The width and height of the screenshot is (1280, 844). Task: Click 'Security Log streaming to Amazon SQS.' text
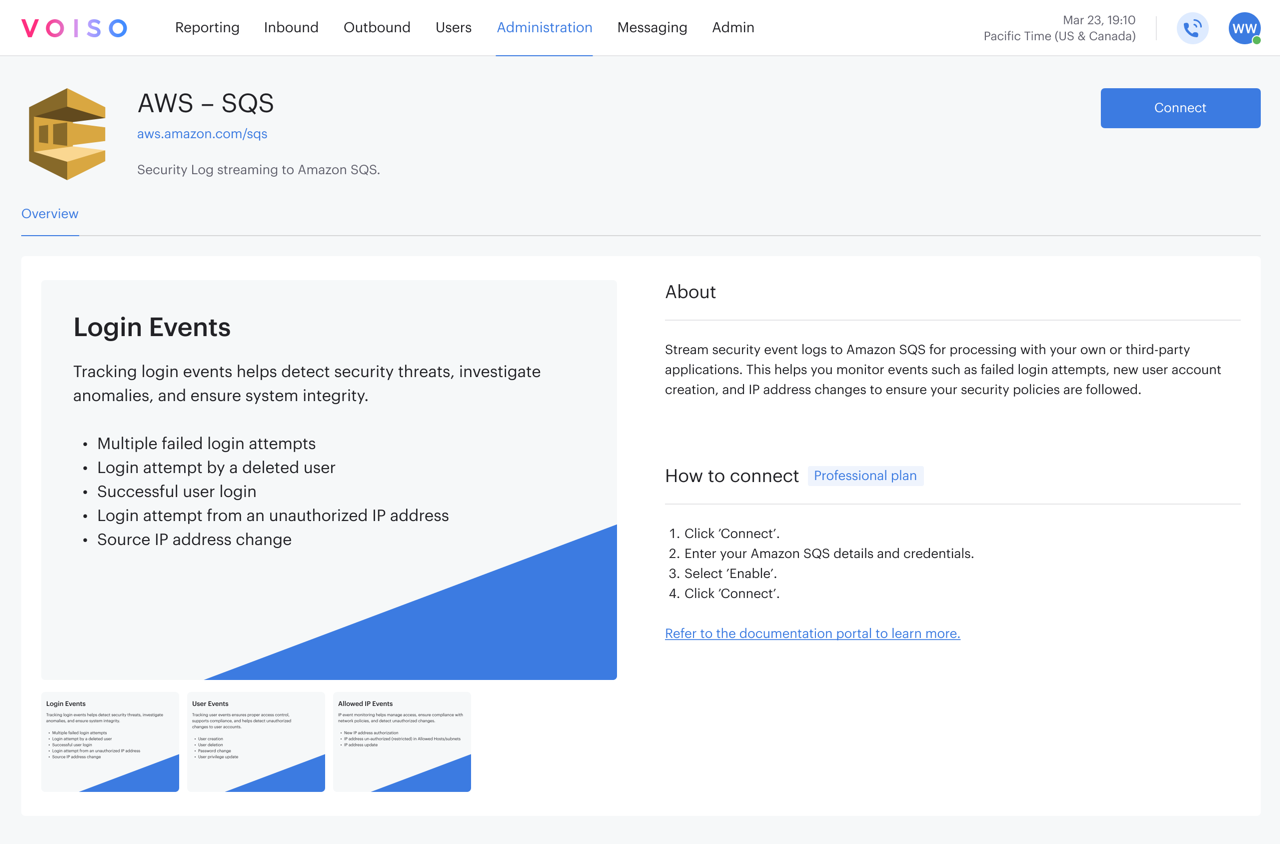pyautogui.click(x=258, y=170)
